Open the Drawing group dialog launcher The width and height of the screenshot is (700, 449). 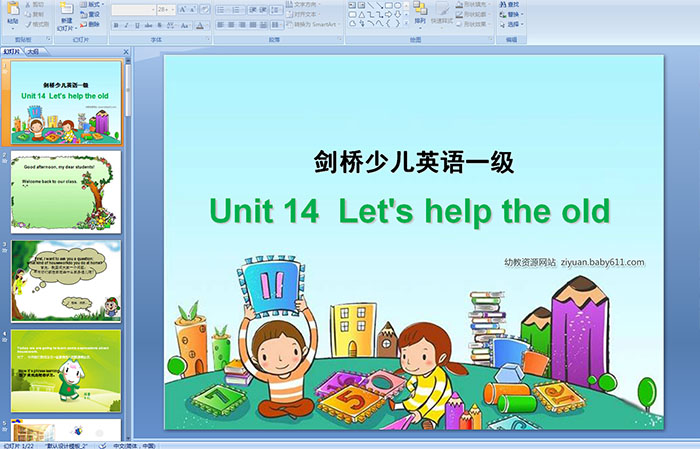point(491,40)
